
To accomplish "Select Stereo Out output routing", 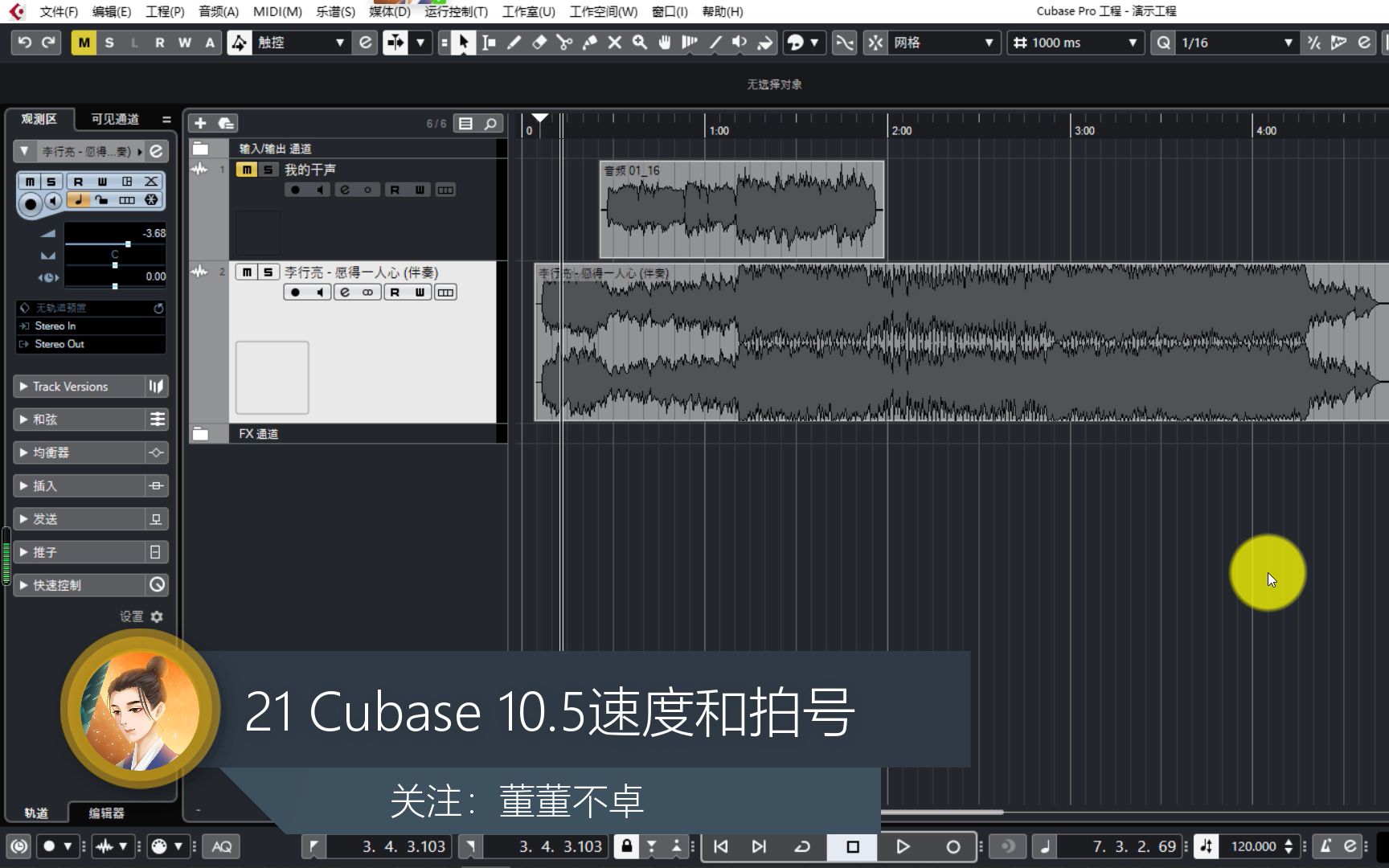I will (x=91, y=344).
